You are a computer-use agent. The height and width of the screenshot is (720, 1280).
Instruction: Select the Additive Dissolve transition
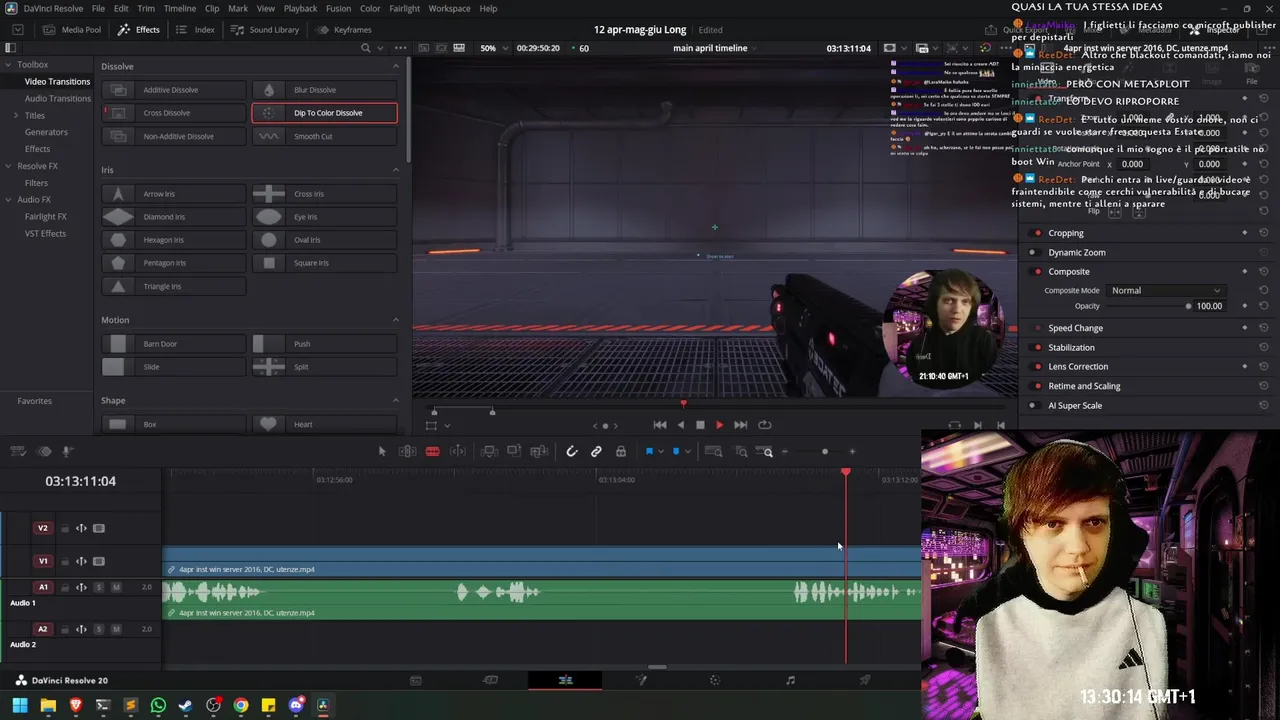175,90
